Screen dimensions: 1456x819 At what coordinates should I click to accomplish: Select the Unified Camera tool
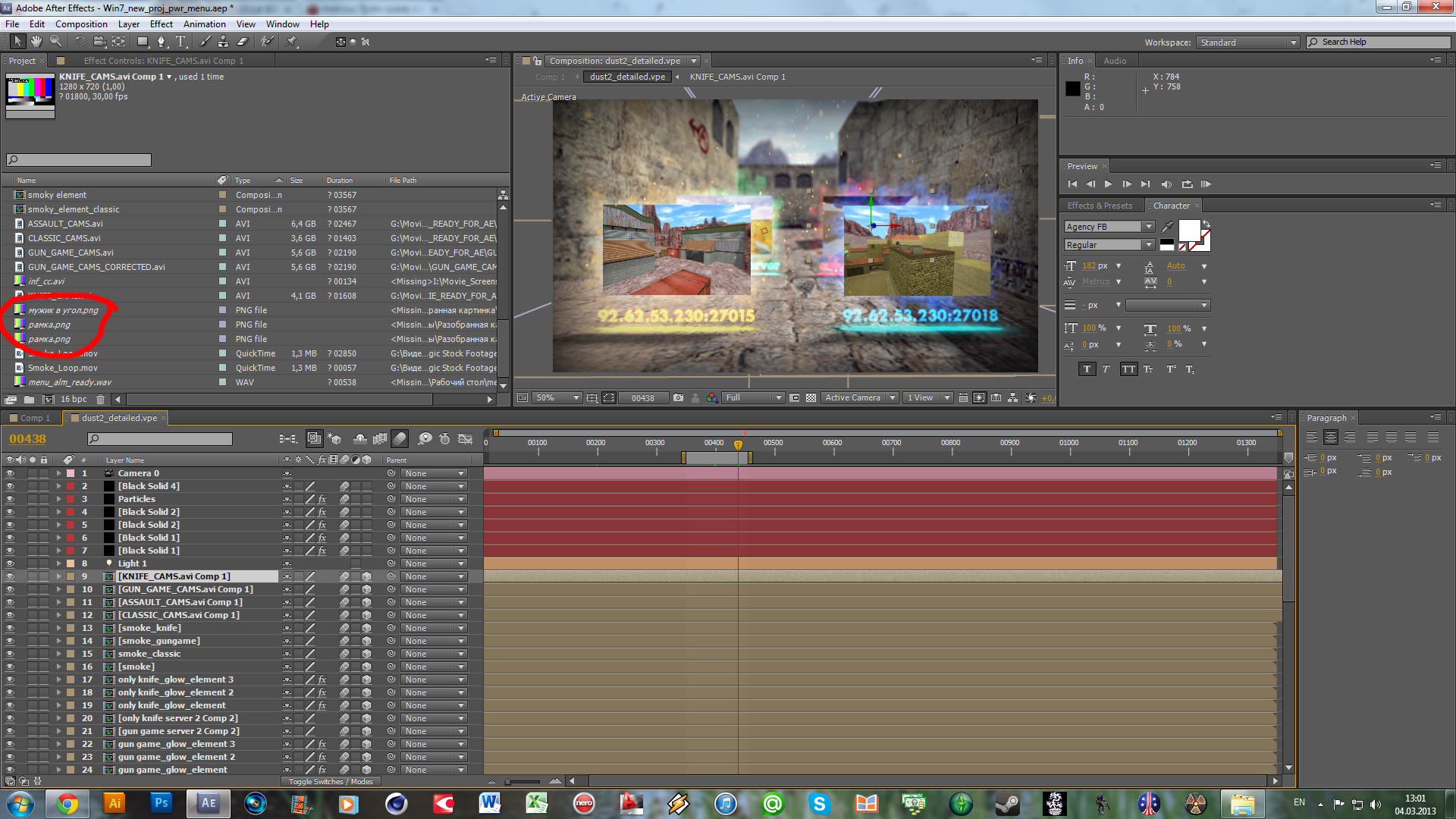[99, 42]
